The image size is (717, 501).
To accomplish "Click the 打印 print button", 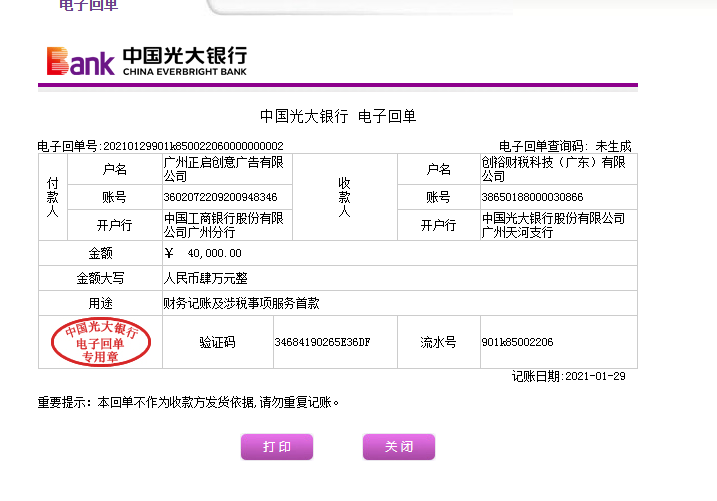I will pos(277,447).
